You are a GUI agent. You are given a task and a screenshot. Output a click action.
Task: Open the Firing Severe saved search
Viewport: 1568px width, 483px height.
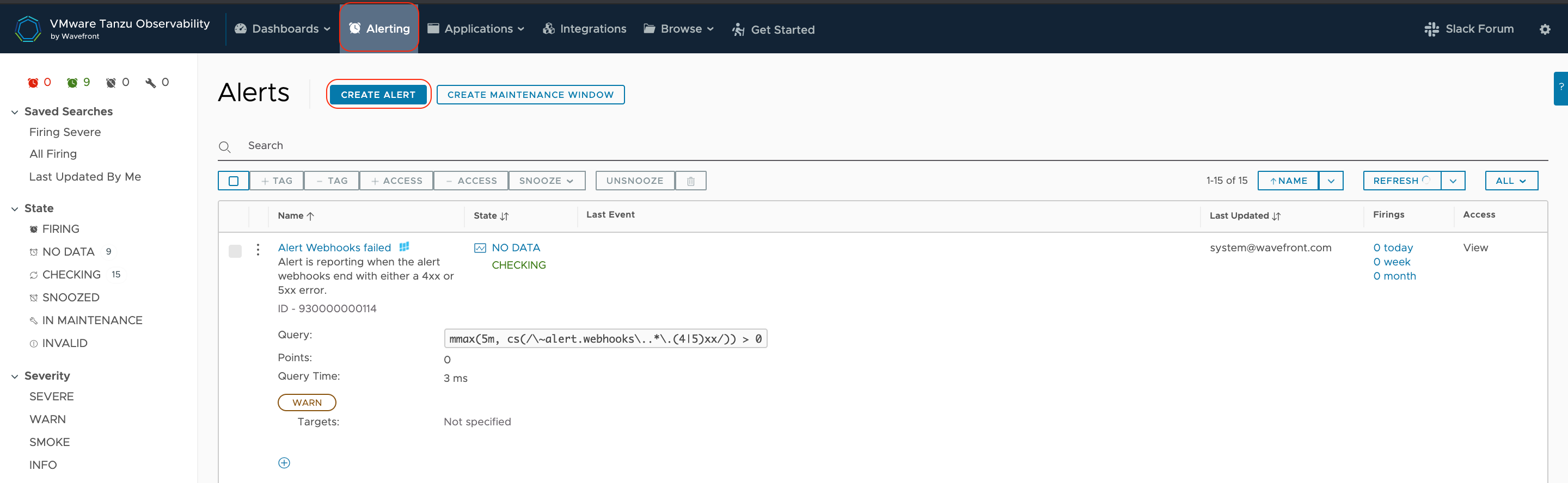click(65, 132)
